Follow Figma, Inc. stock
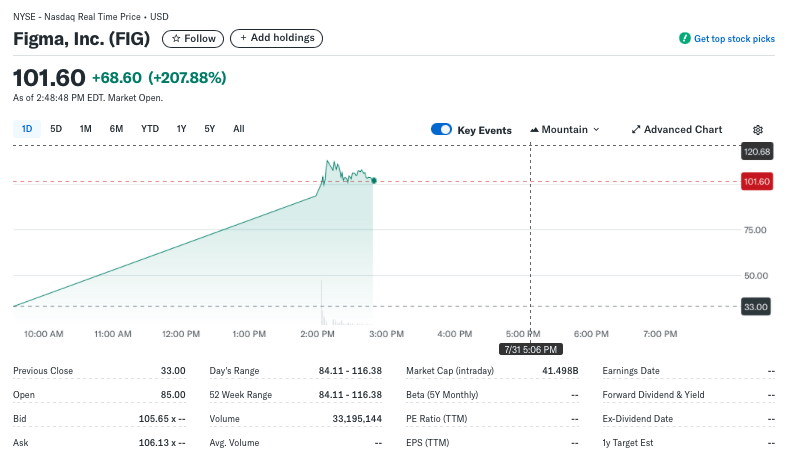 pyautogui.click(x=193, y=39)
